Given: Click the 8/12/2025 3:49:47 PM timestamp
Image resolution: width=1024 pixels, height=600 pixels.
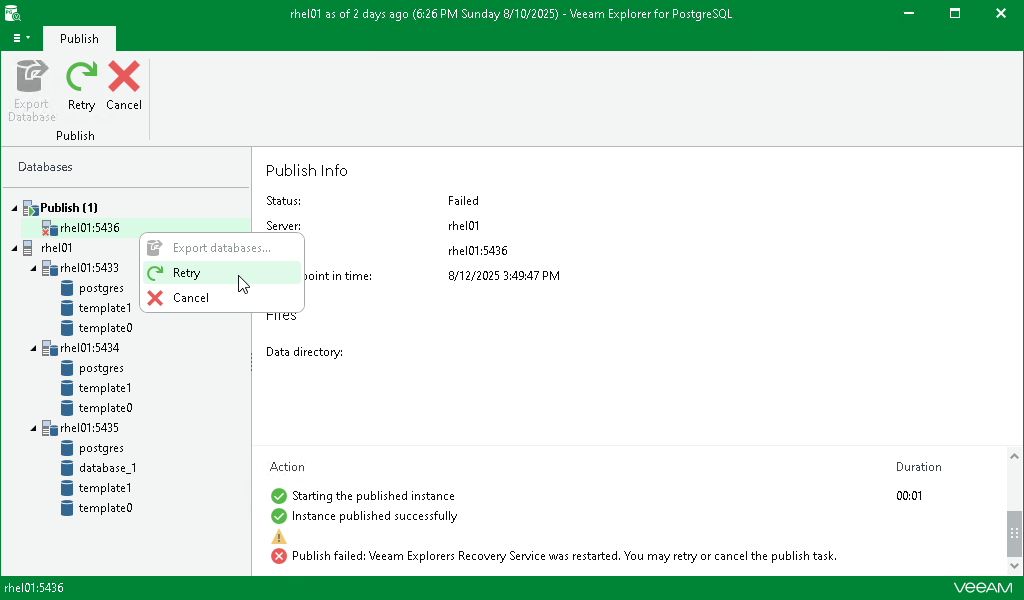Looking at the screenshot, I should tap(504, 276).
